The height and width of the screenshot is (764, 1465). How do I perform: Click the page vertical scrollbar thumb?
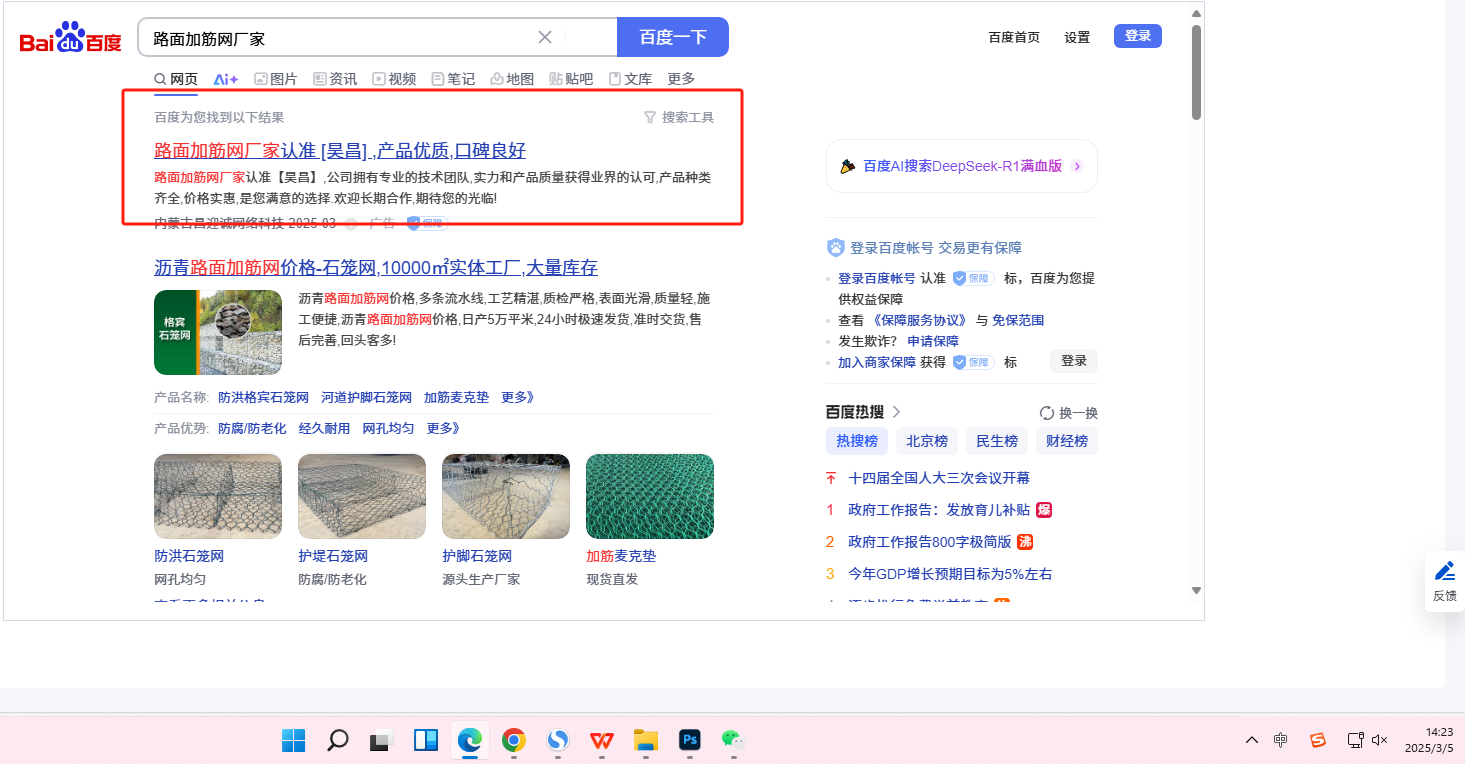(1196, 72)
